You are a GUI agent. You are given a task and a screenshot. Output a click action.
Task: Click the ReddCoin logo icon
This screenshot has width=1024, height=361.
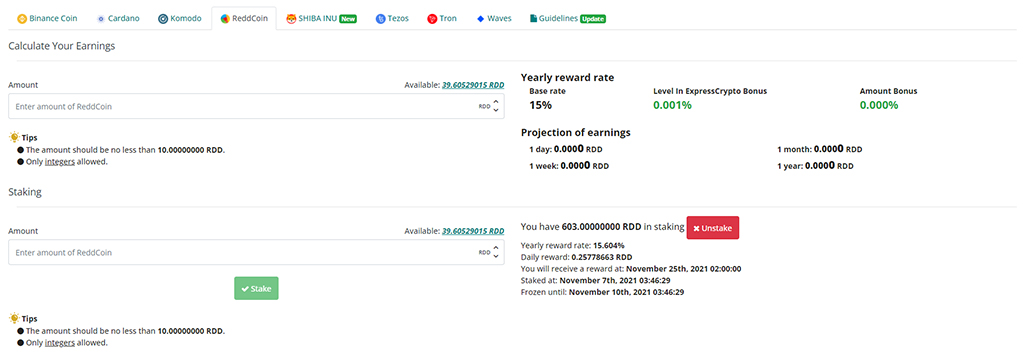(225, 19)
